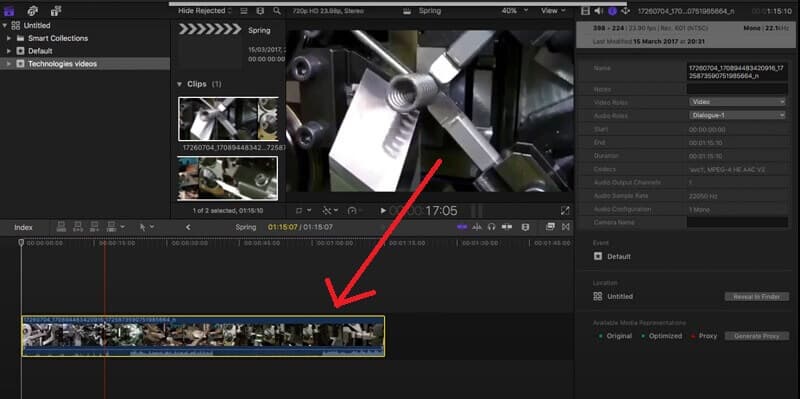Open the Select tool dropdown

147,227
